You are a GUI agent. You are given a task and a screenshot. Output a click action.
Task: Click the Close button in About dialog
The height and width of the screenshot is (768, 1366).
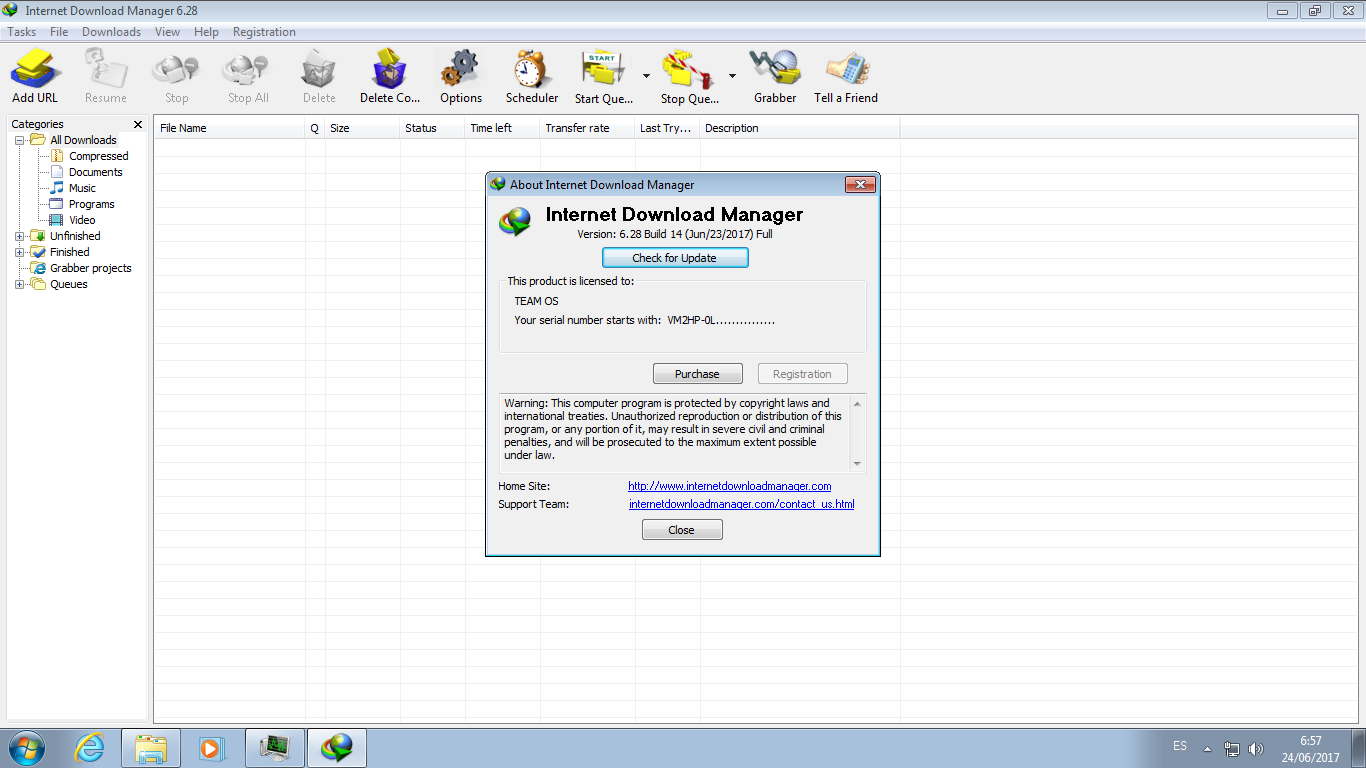pyautogui.click(x=682, y=530)
